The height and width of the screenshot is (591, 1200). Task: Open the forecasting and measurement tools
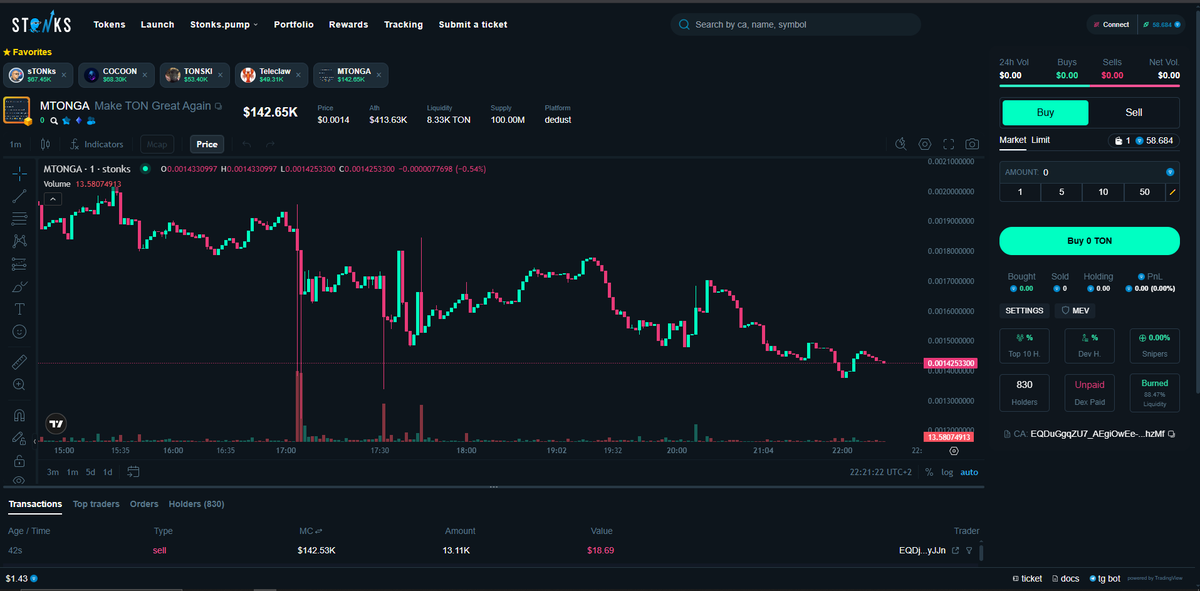(19, 264)
